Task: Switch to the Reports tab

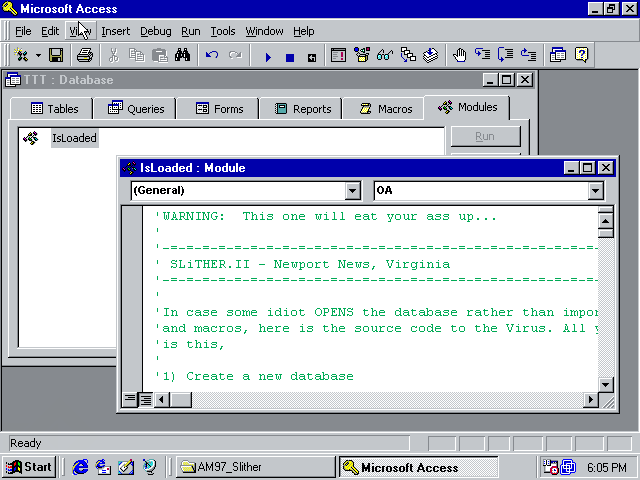Action: click(x=301, y=109)
